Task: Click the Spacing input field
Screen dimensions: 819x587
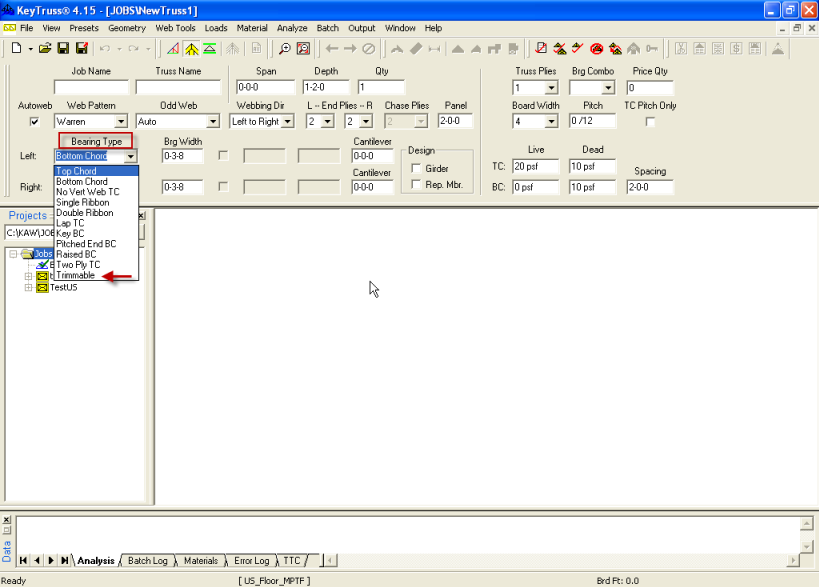Action: [x=650, y=187]
